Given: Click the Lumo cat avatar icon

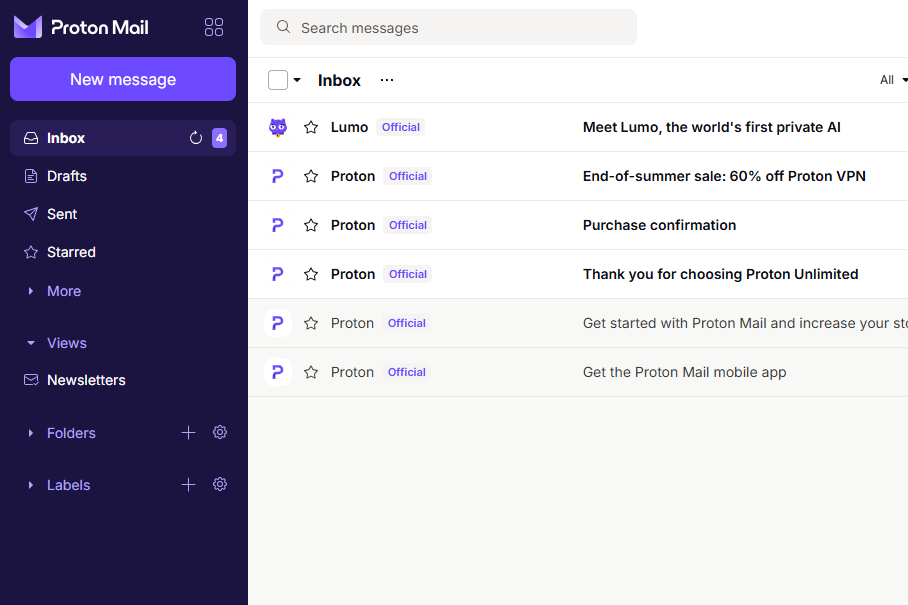Looking at the screenshot, I should (278, 127).
